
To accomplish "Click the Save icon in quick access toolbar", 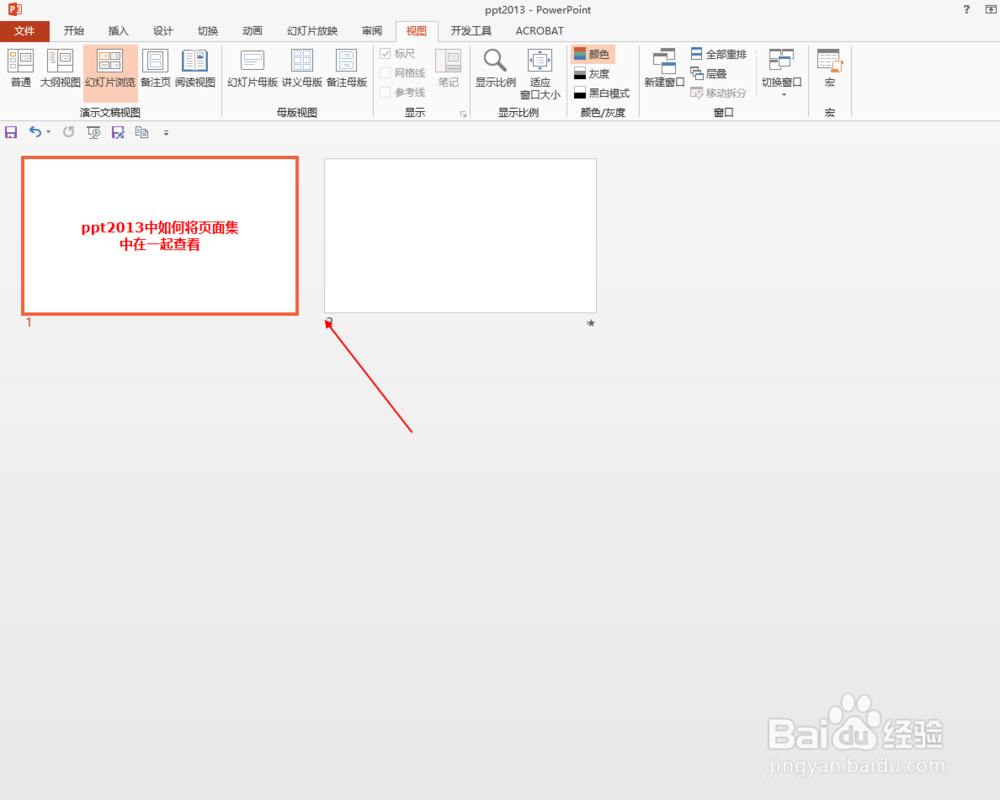I will (x=11, y=132).
